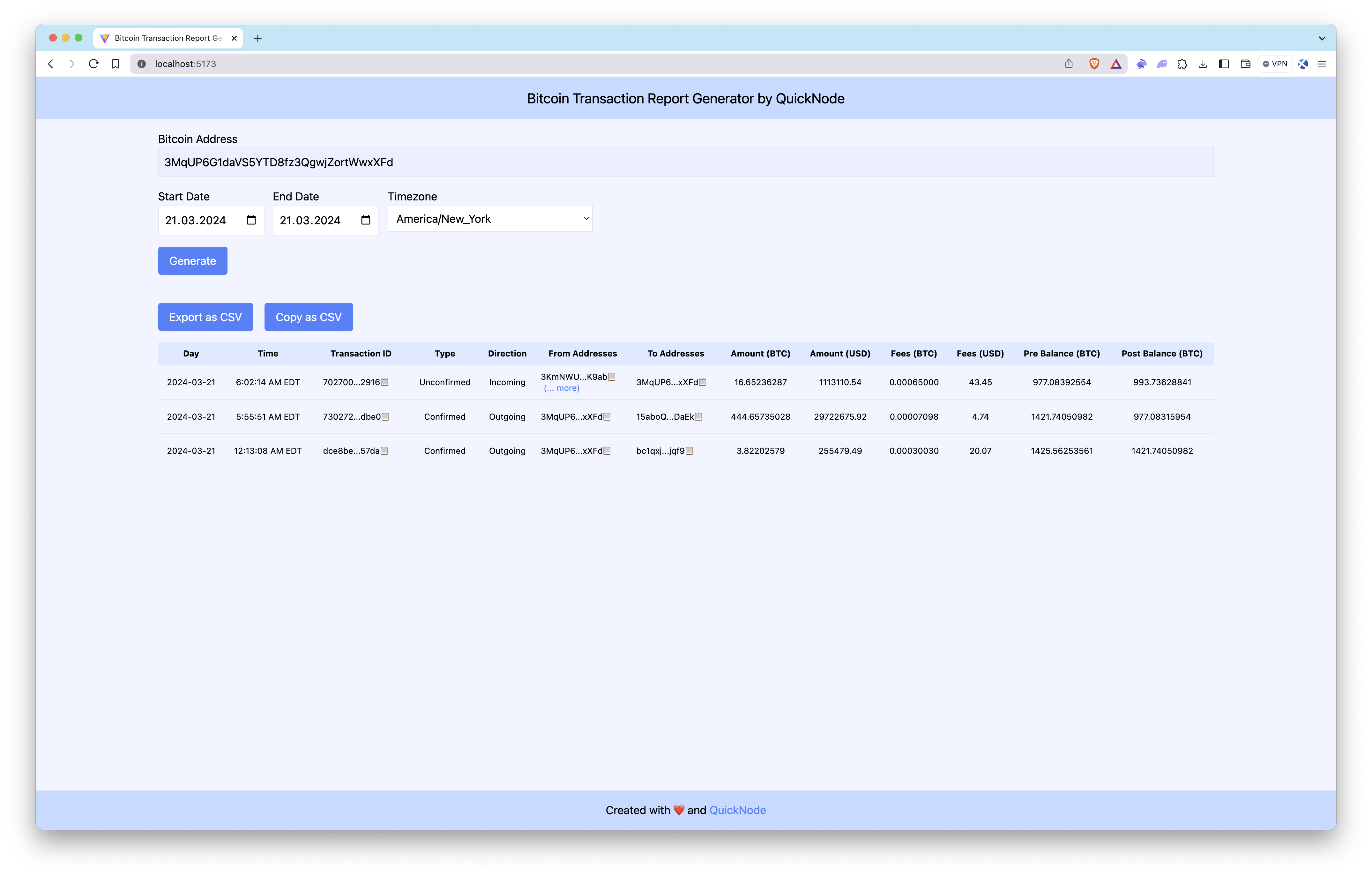Click into the Bitcoin Address input field
Image resolution: width=1372 pixels, height=877 pixels.
[x=685, y=162]
